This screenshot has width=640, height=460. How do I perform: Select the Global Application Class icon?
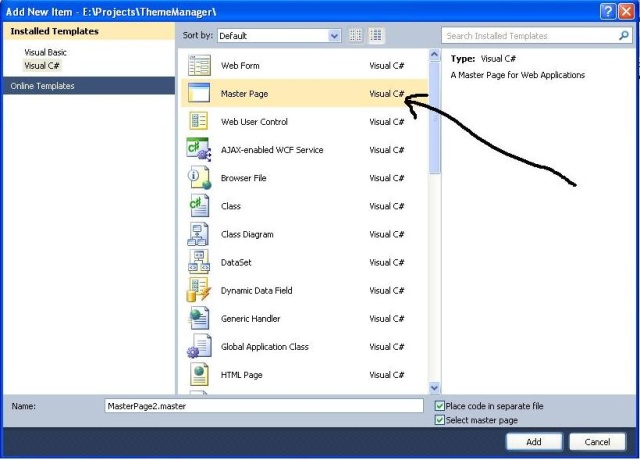(x=199, y=346)
